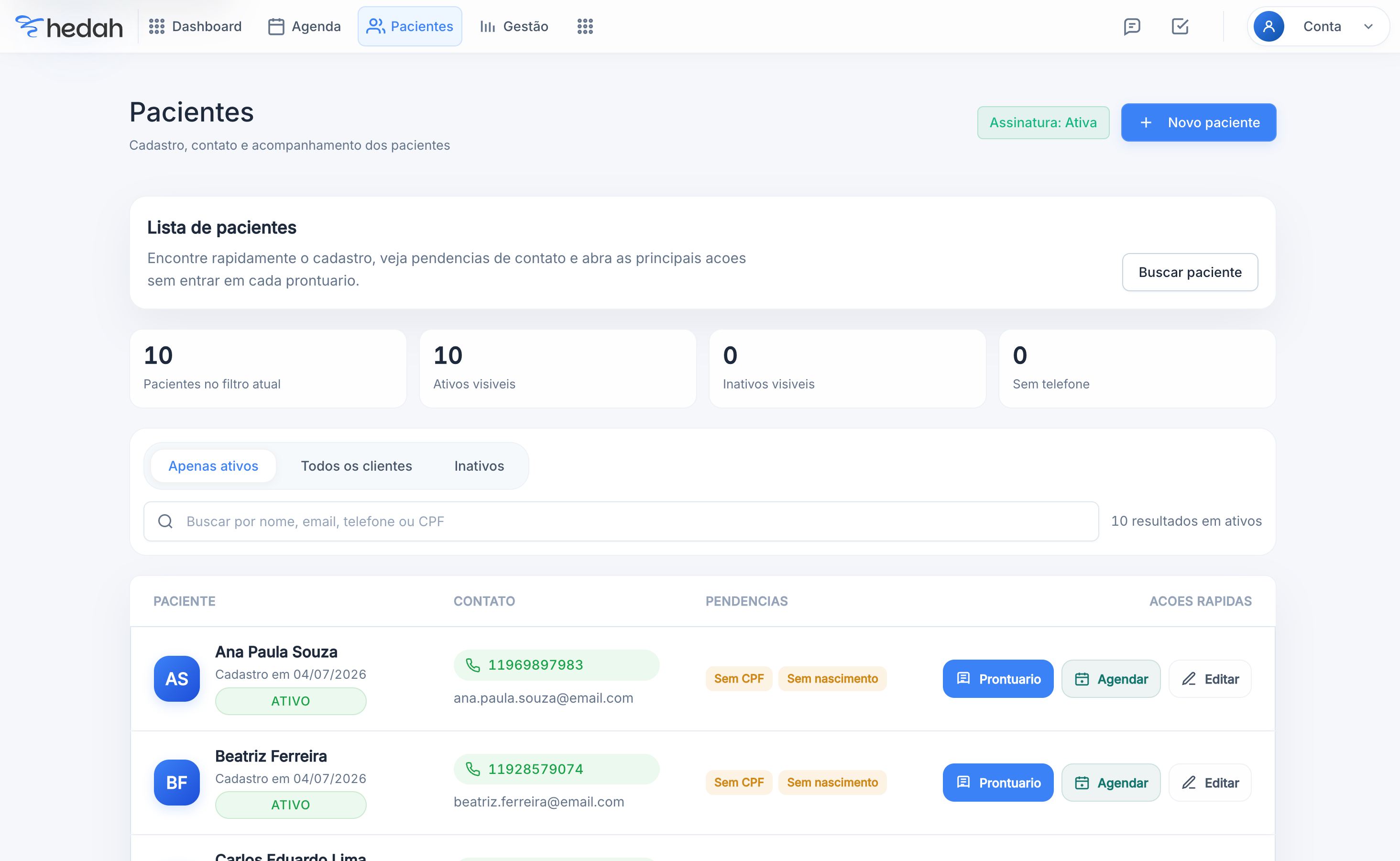
Task: Click the Assinatura: Ativa badge
Action: 1043,122
